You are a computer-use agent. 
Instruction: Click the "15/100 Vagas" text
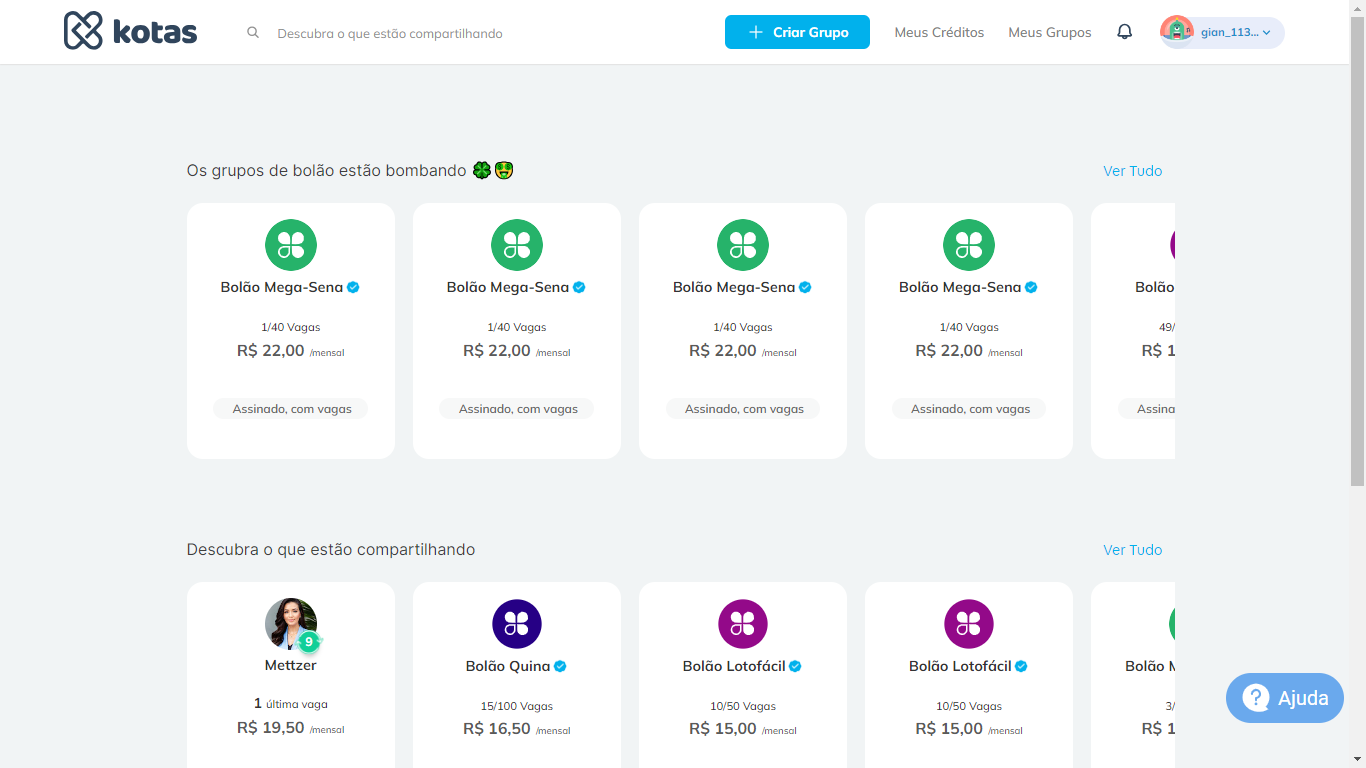[517, 706]
